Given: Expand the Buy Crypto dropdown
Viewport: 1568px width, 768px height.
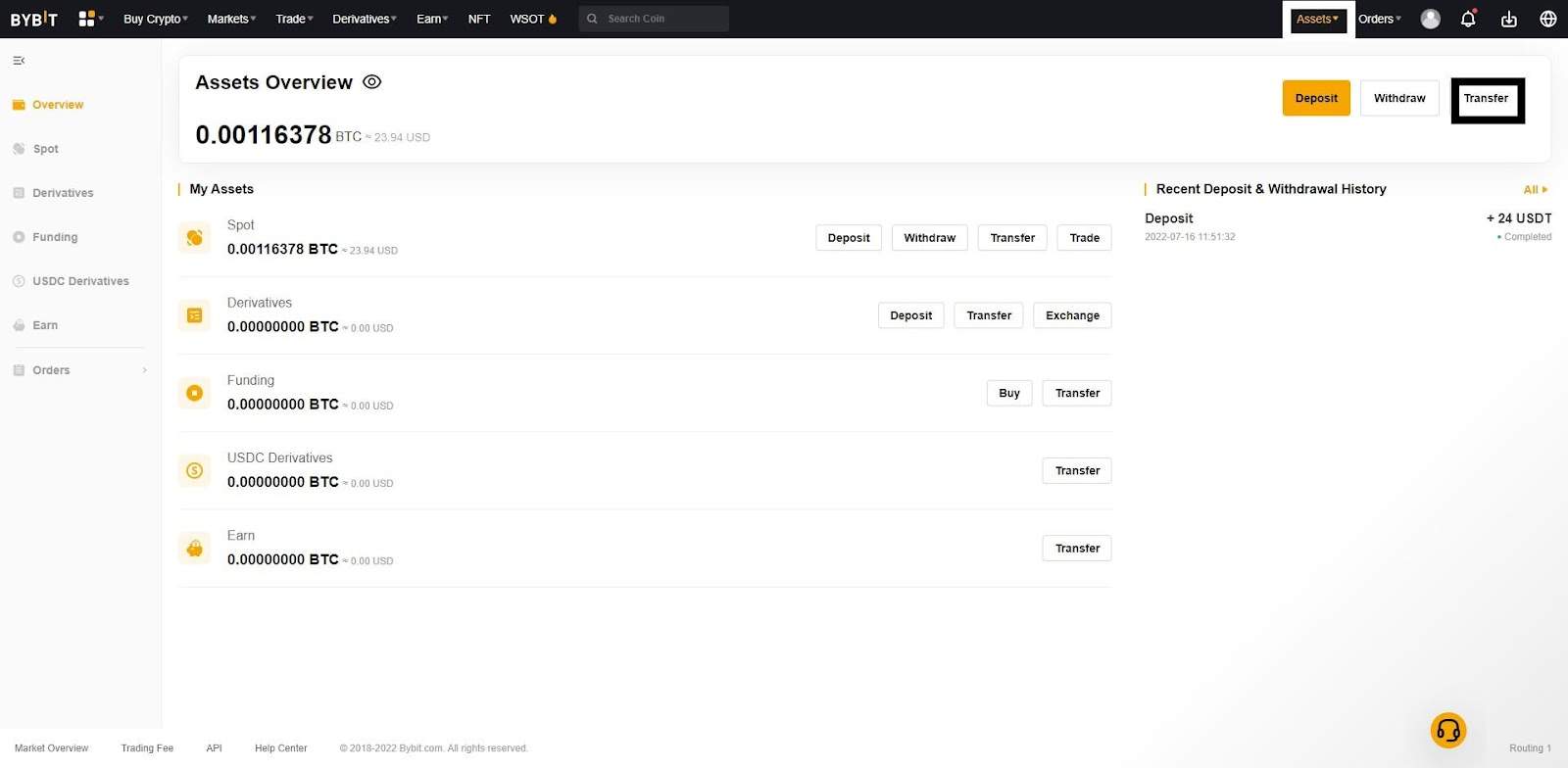Looking at the screenshot, I should coord(156,19).
